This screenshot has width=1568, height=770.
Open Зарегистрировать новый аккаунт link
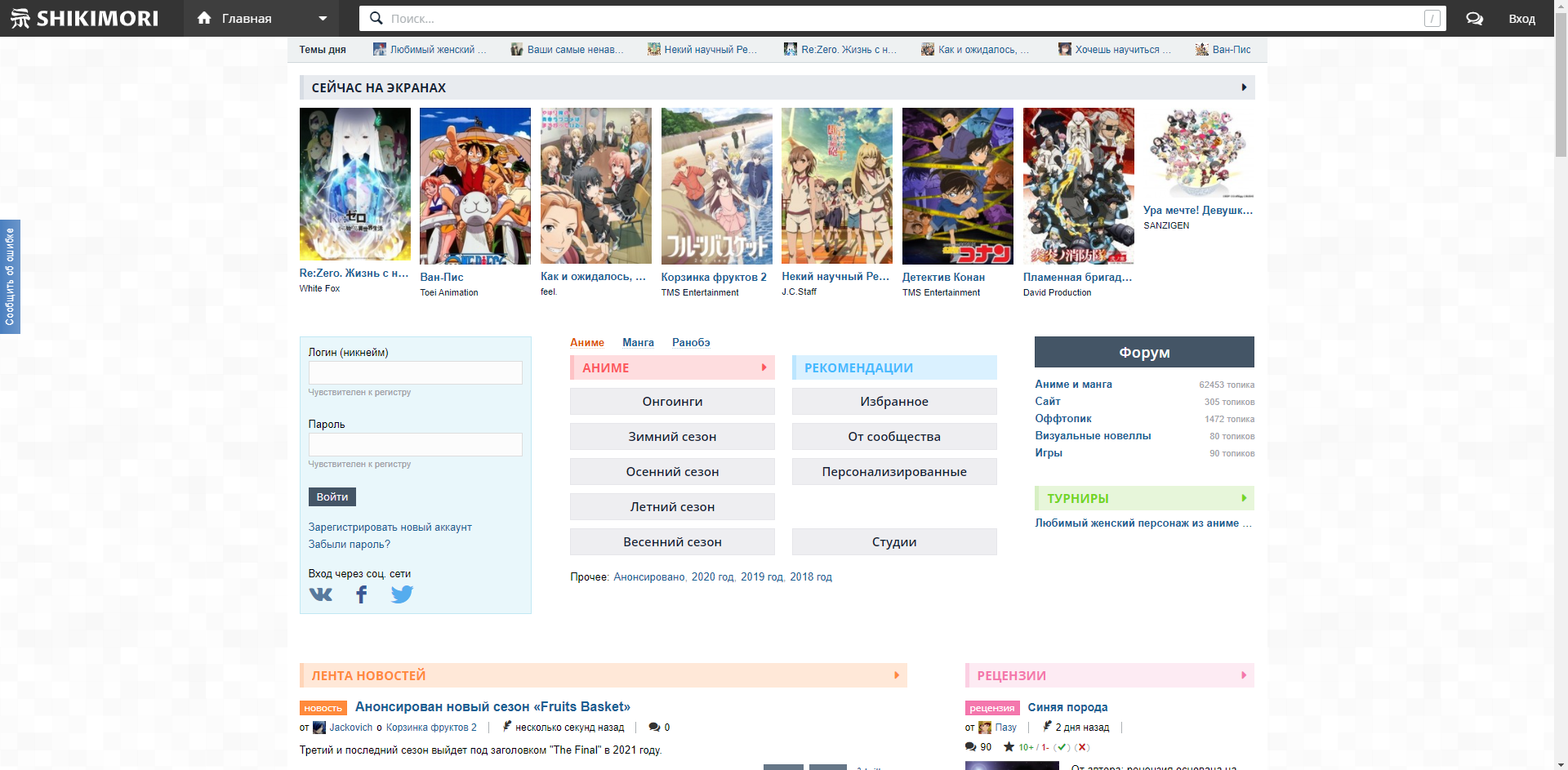[390, 527]
